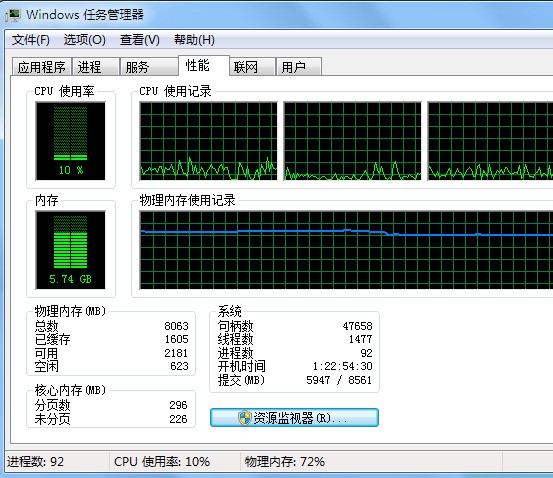Open 资源监视器(R)... button
This screenshot has height=478, width=553.
294,418
